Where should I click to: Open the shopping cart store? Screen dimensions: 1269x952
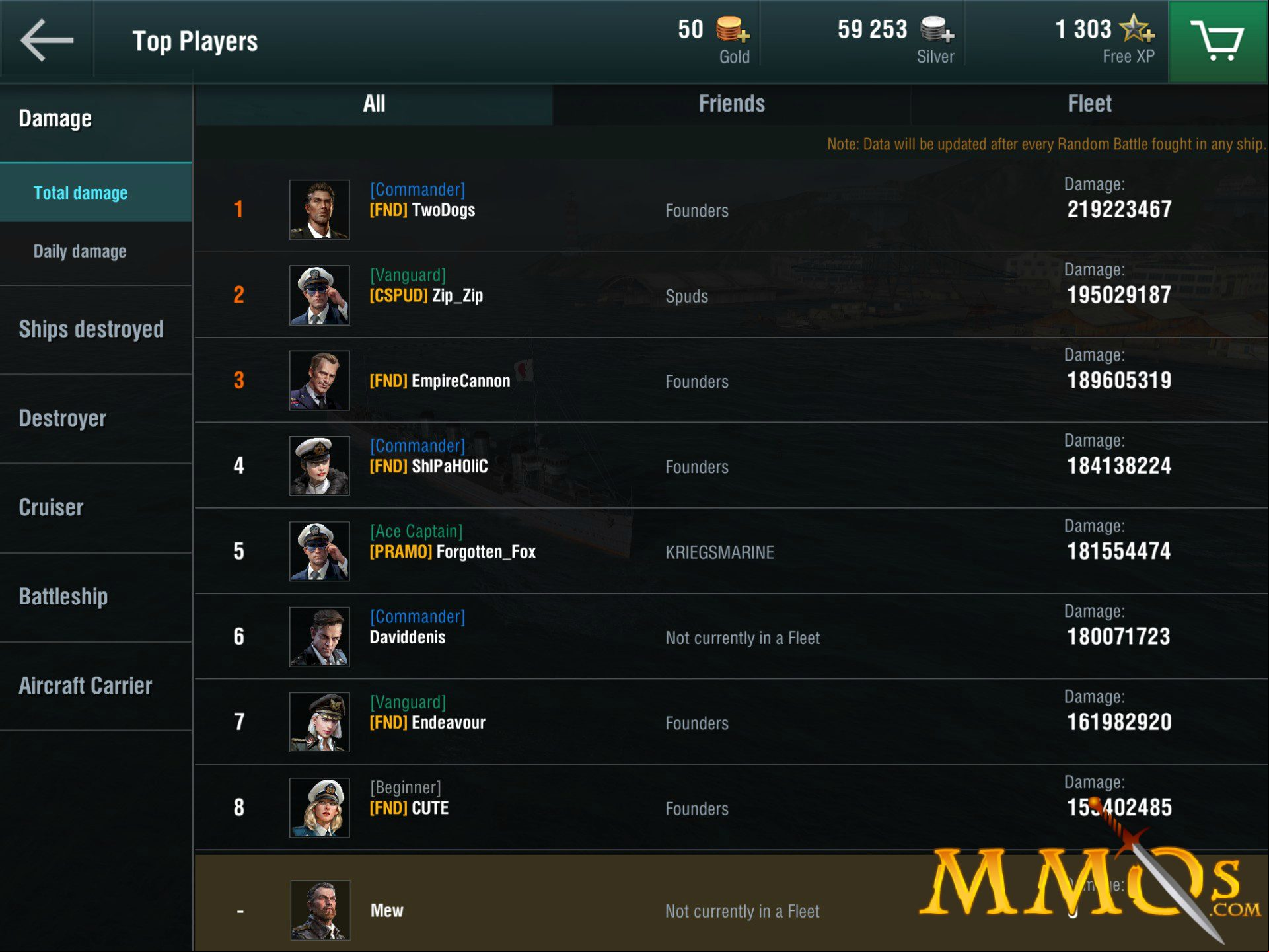click(1217, 41)
